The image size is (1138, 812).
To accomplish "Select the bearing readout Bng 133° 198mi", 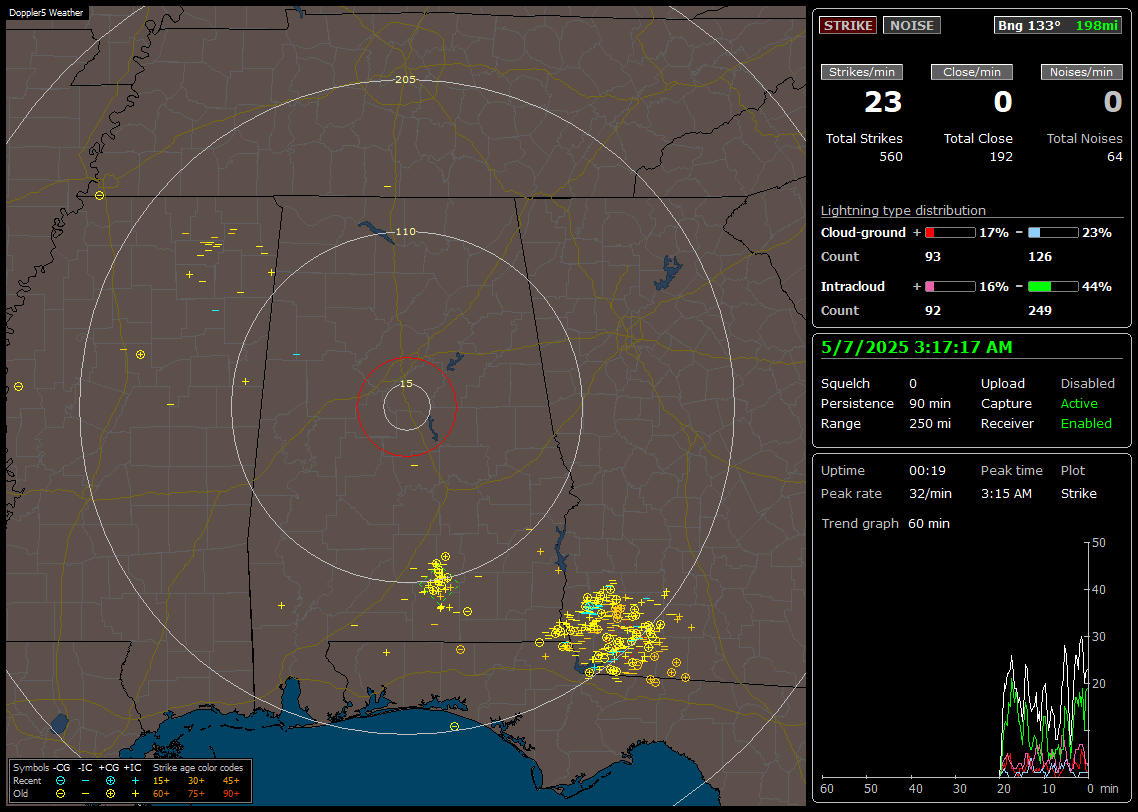I will (x=1057, y=25).
